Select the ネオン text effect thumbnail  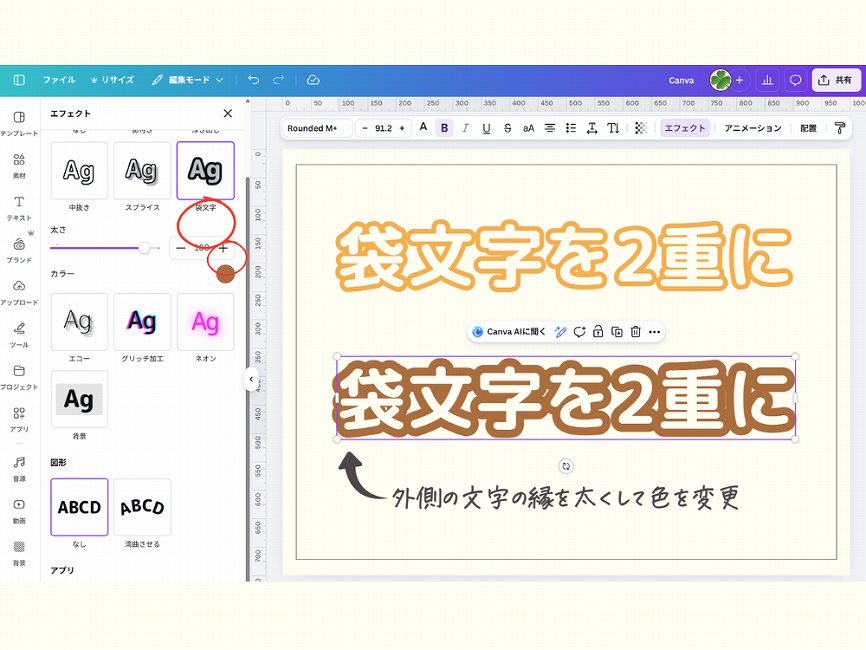205,322
